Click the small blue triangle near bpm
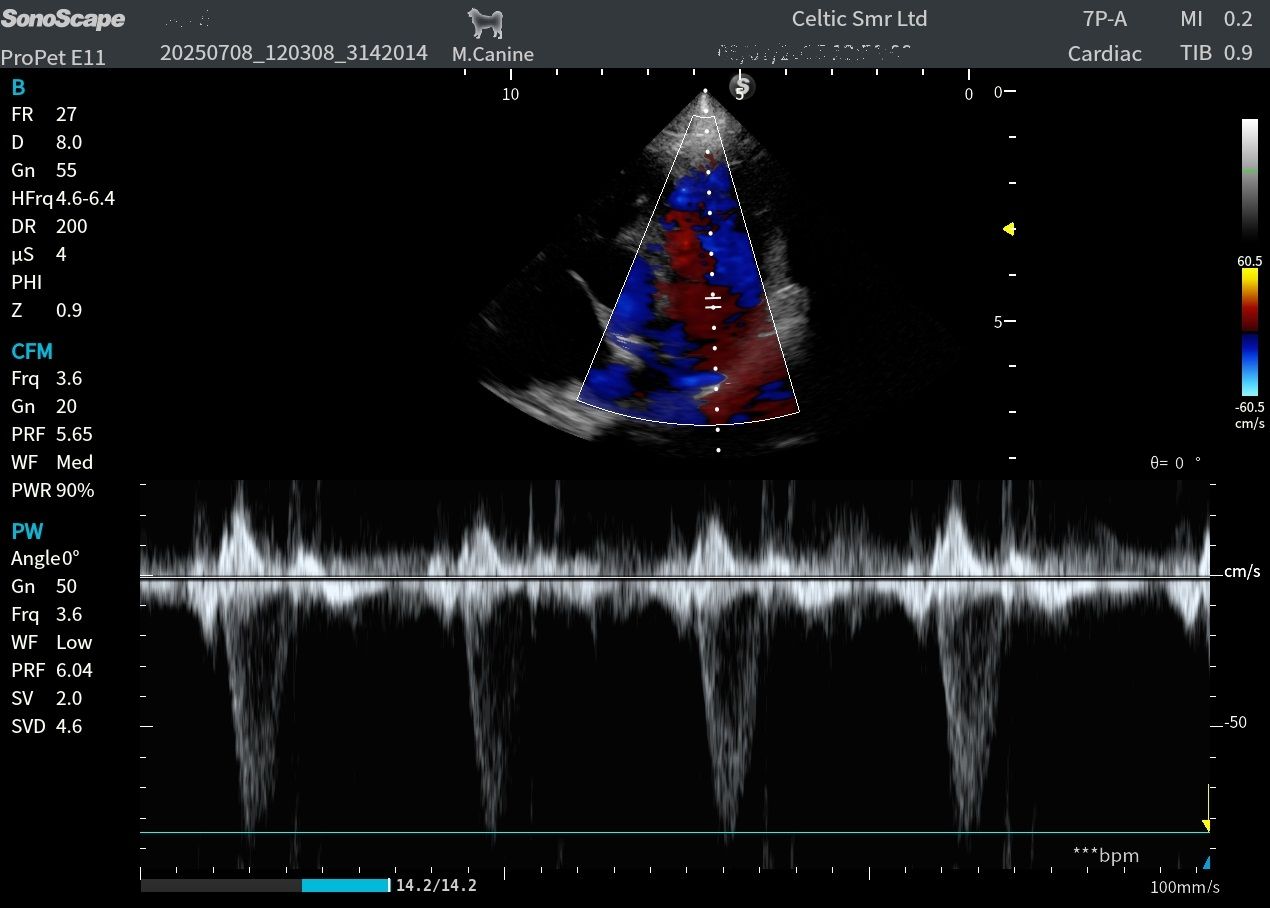This screenshot has height=908, width=1270. 1206,862
